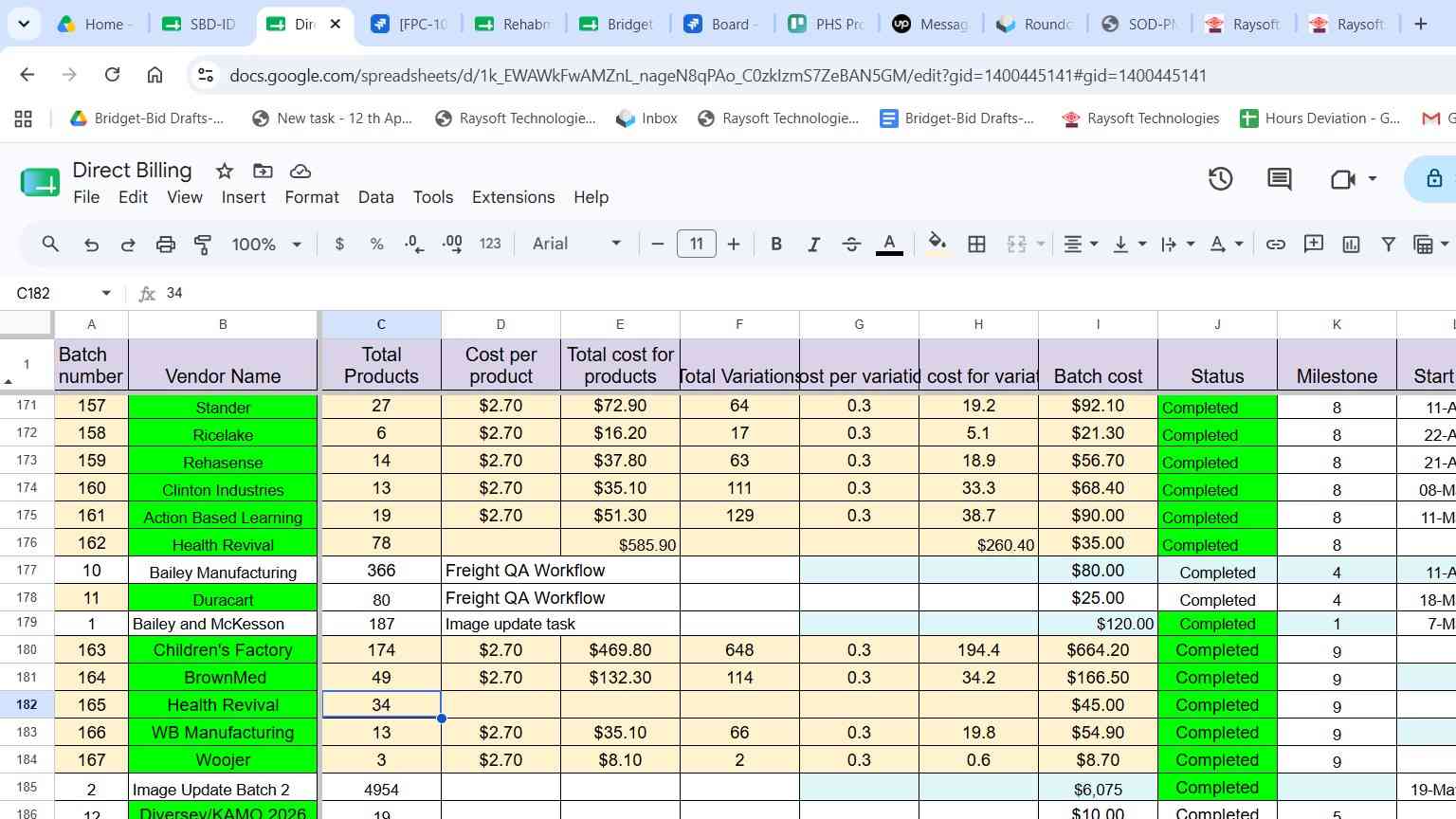
Task: Toggle bold formatting
Action: (776, 245)
